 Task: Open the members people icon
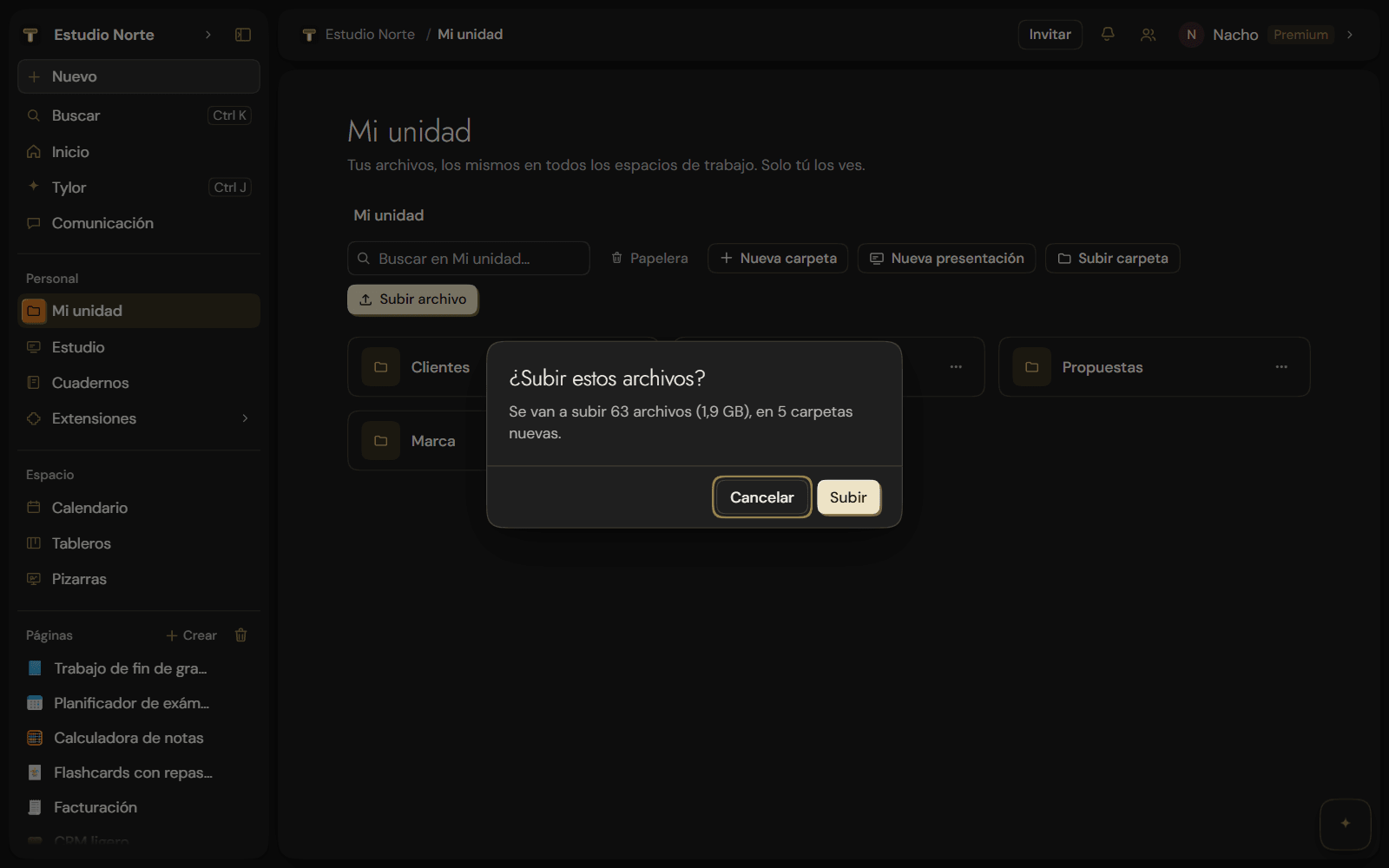pos(1148,35)
